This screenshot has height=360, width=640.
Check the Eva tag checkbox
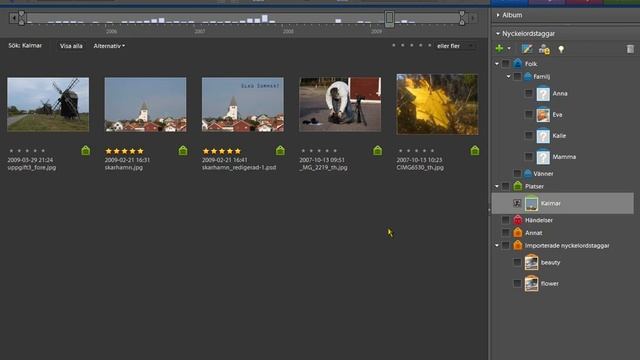529,115
